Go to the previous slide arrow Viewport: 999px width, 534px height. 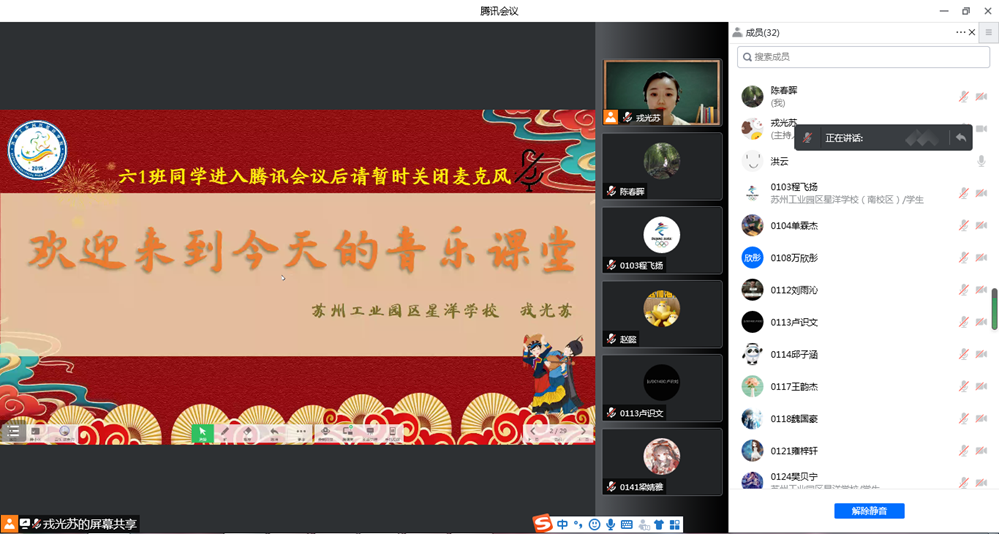pyautogui.click(x=535, y=431)
